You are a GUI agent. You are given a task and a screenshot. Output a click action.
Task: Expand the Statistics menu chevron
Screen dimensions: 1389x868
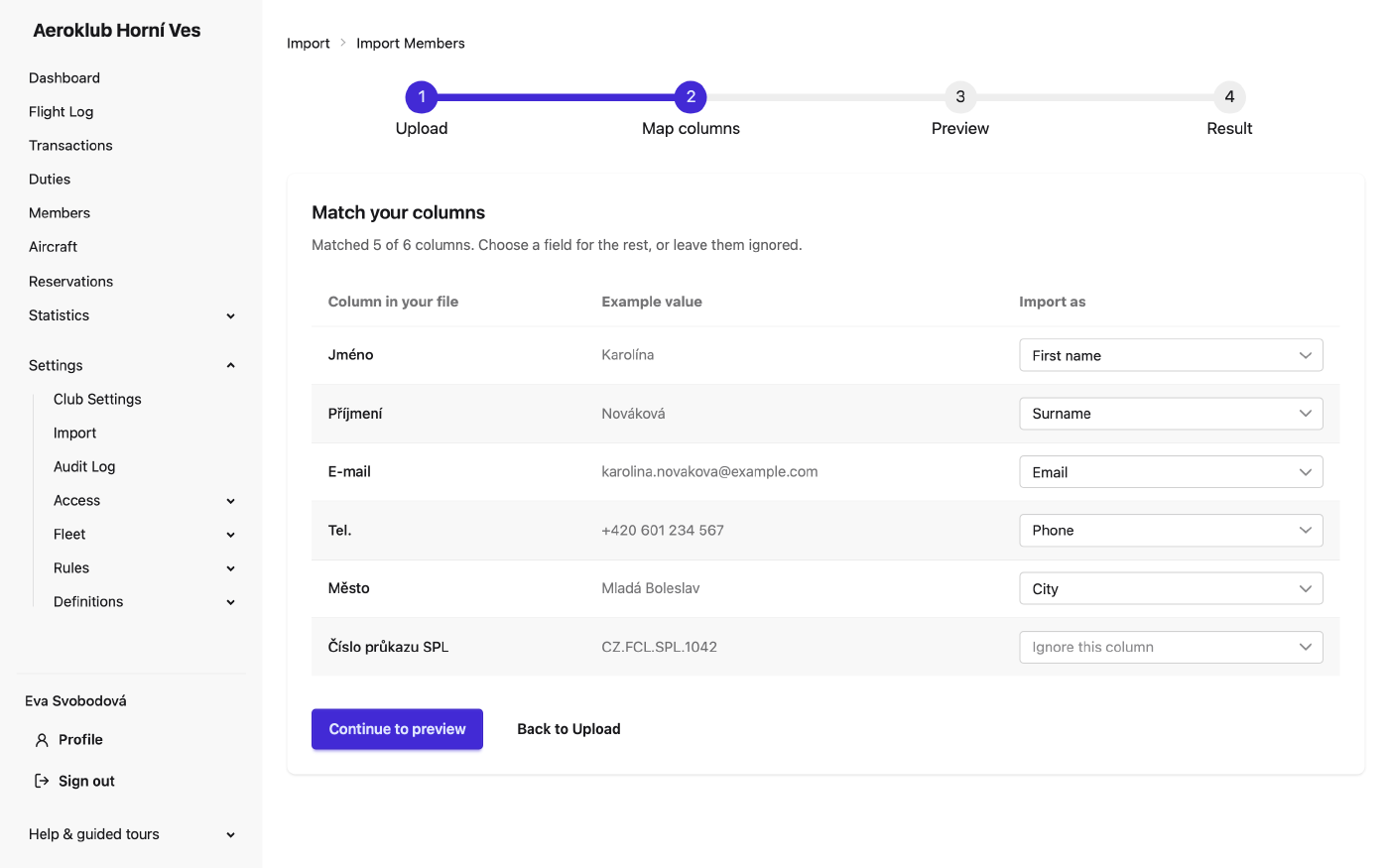click(x=231, y=315)
